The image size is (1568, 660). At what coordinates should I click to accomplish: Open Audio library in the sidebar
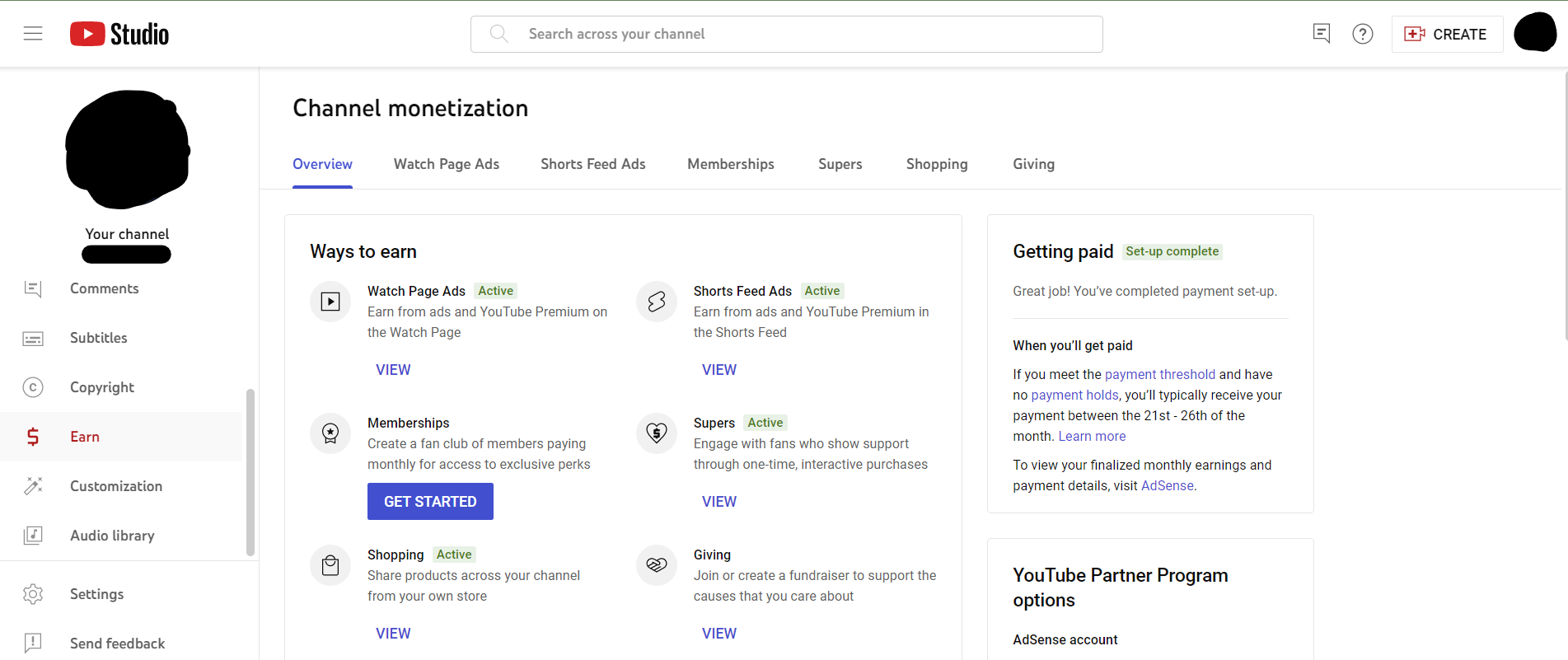click(122, 536)
